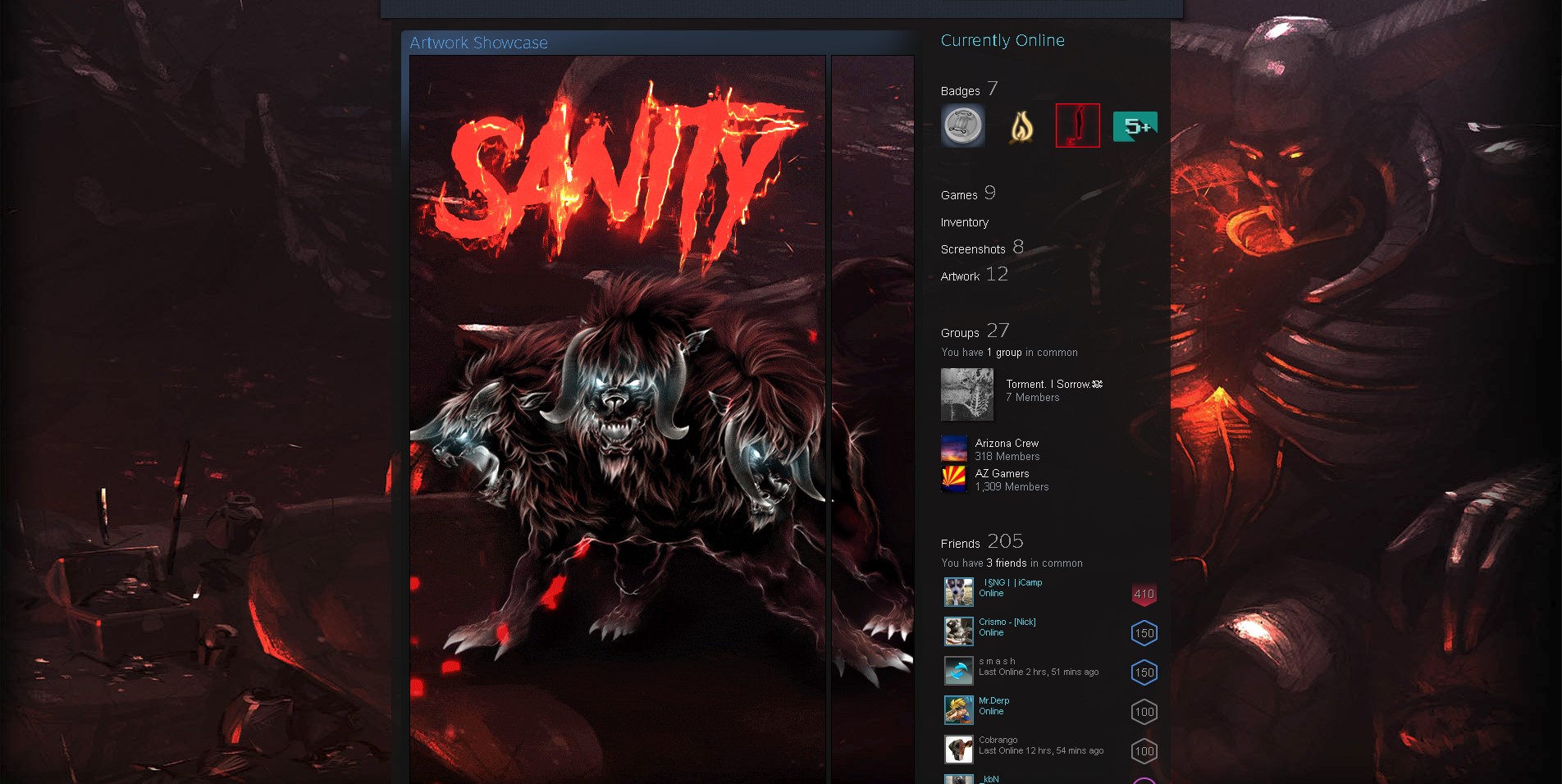Open the silver pillar community badge
Image resolution: width=1562 pixels, height=784 pixels.
click(963, 125)
